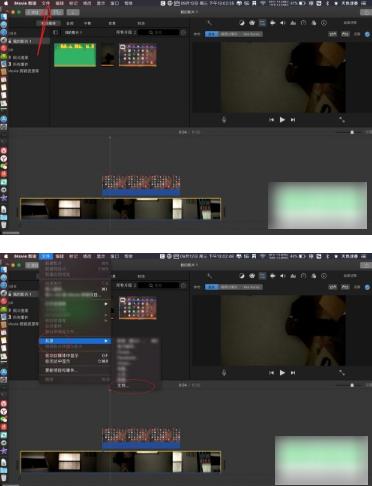Click the clip information icon in the upper window
This screenshot has width=372, height=486.
tap(324, 23)
